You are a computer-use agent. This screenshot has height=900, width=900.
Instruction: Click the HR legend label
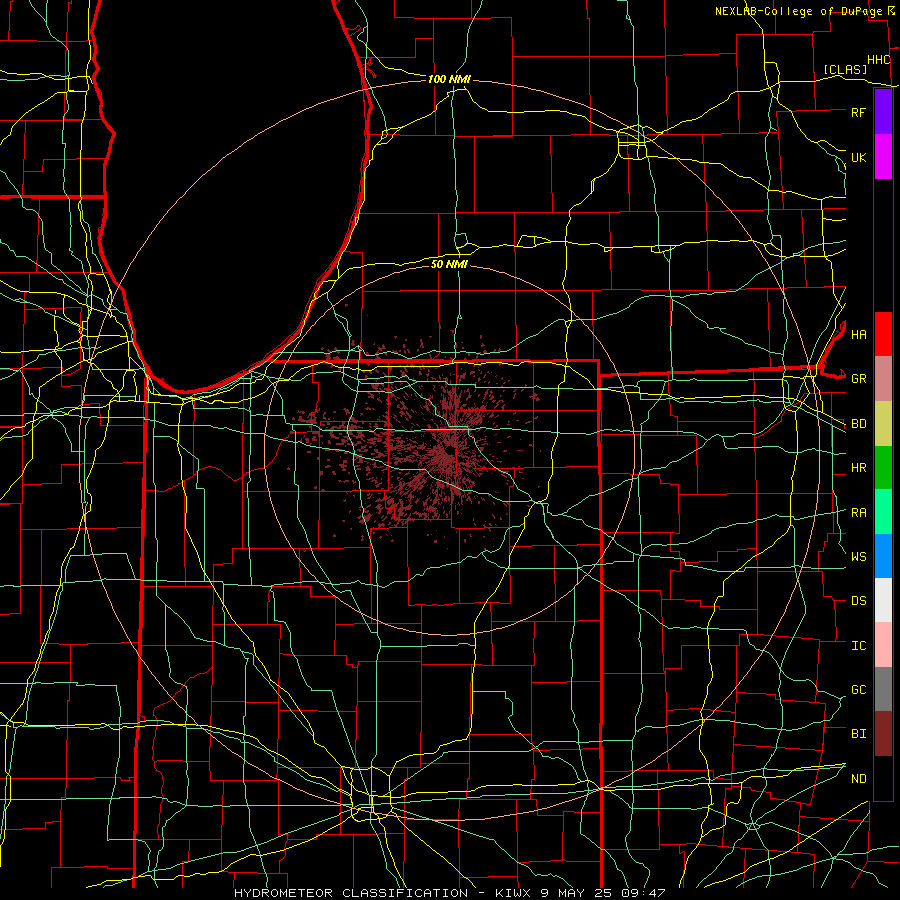click(x=858, y=468)
